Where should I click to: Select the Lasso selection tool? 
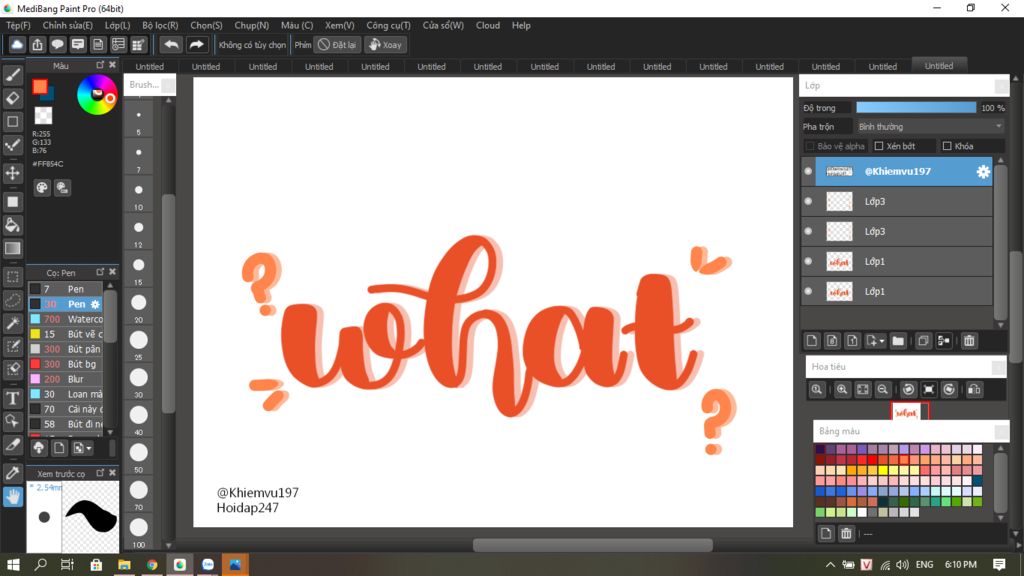(12, 300)
